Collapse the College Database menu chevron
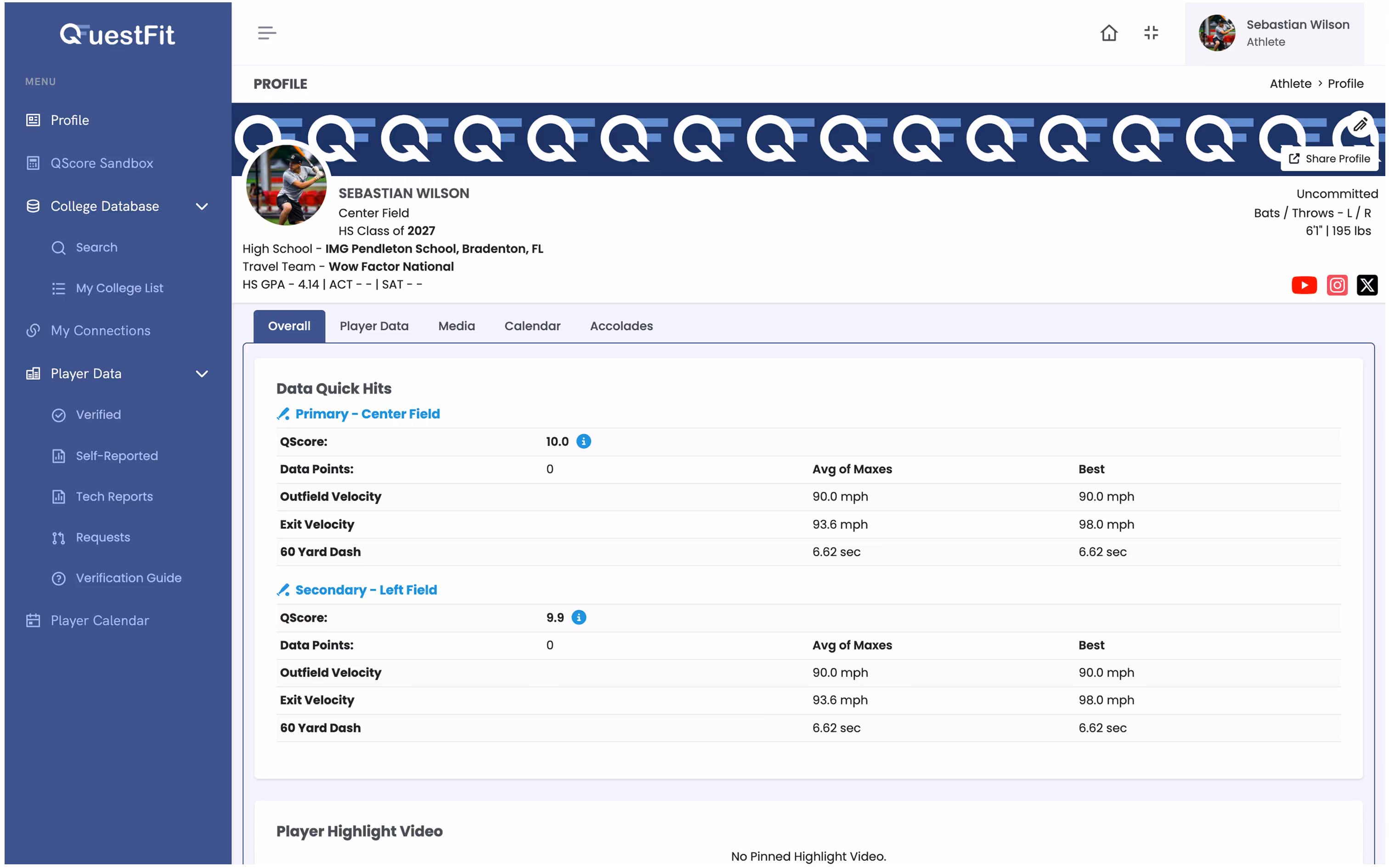The image size is (1389, 868). tap(202, 206)
